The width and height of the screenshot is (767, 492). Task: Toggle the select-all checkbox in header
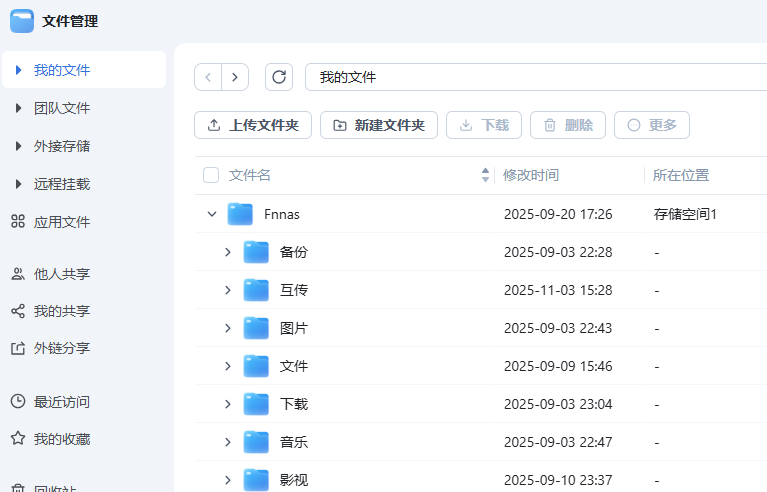(x=211, y=175)
